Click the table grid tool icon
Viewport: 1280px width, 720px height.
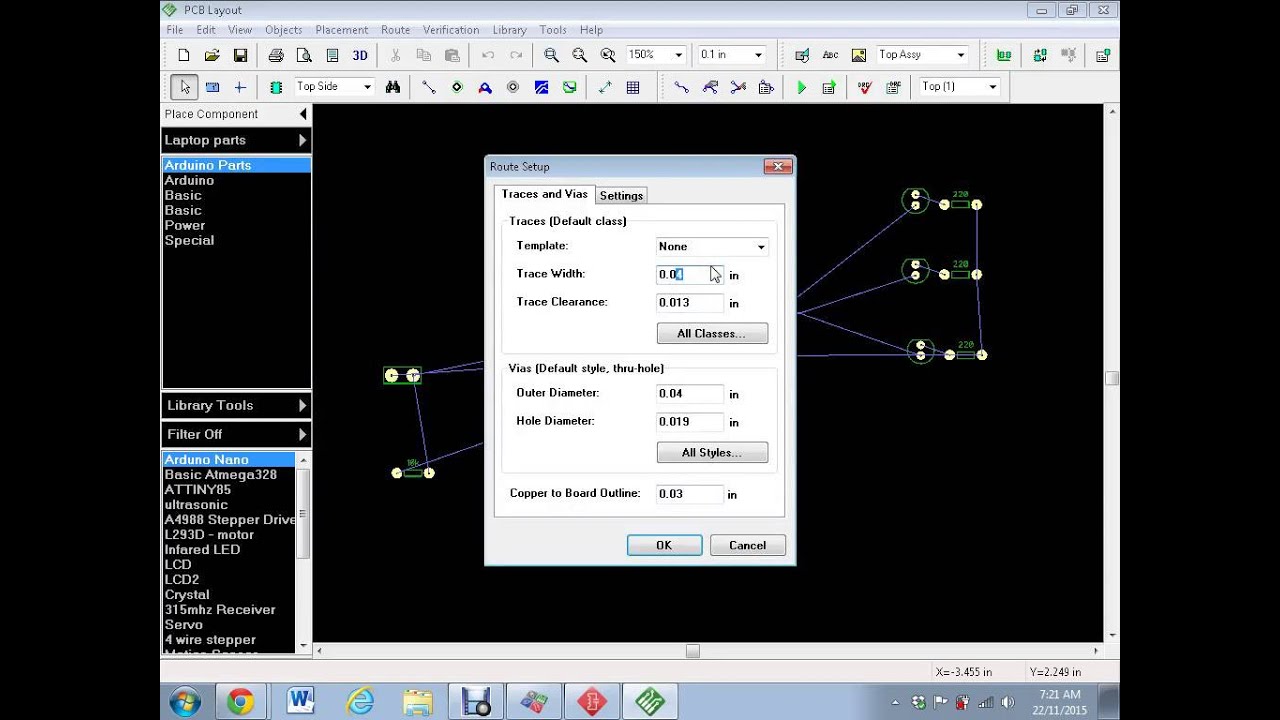633,87
